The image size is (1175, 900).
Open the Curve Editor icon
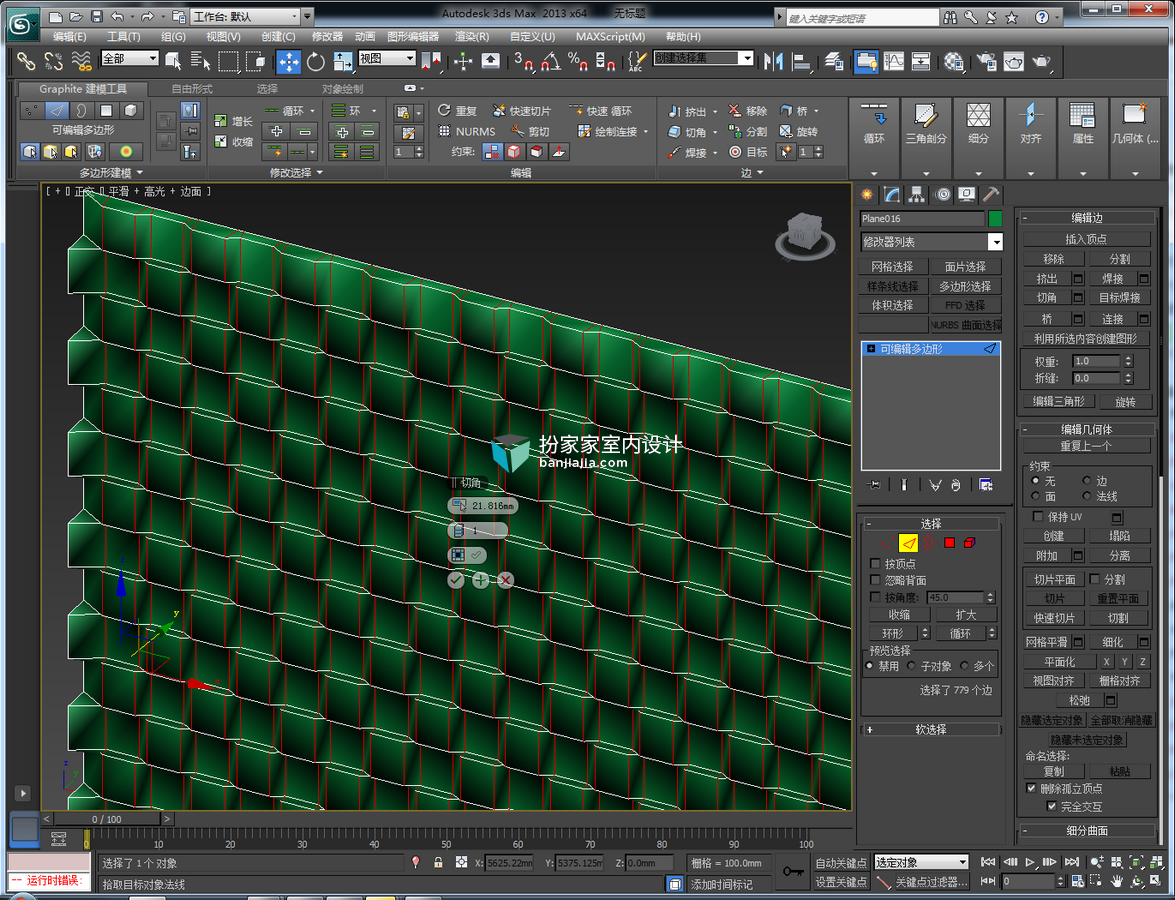[x=894, y=61]
